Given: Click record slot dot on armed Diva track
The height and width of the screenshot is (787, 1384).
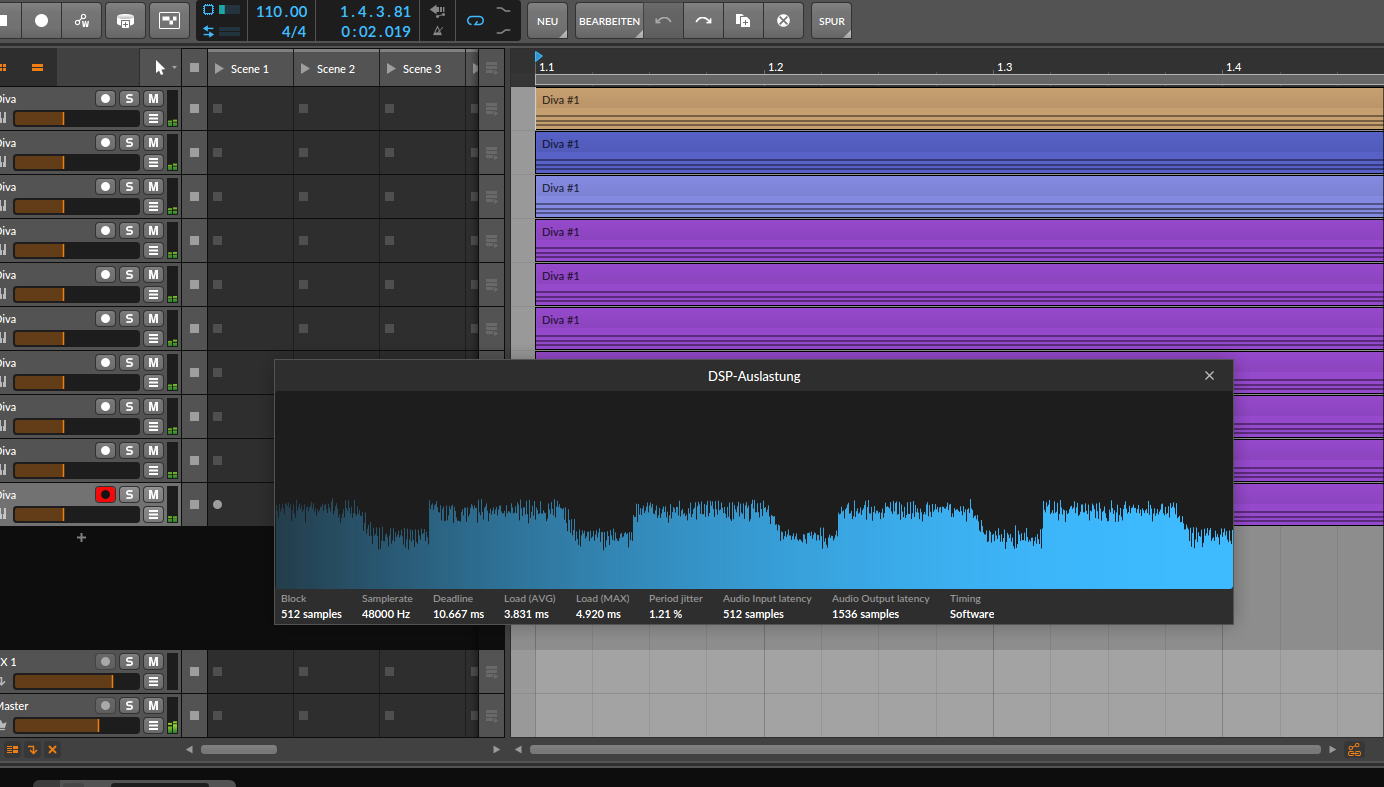Looking at the screenshot, I should click(218, 504).
